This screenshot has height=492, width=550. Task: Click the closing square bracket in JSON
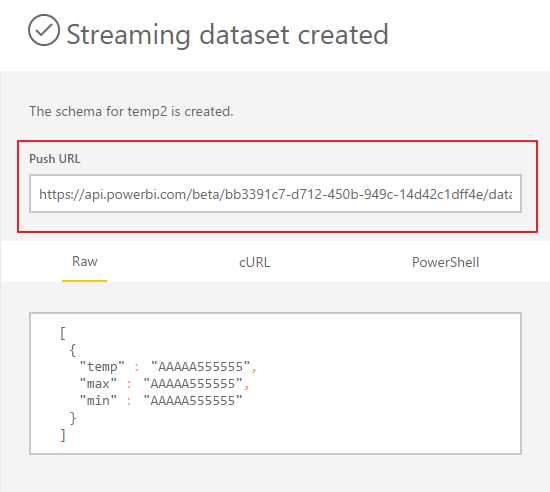63,435
